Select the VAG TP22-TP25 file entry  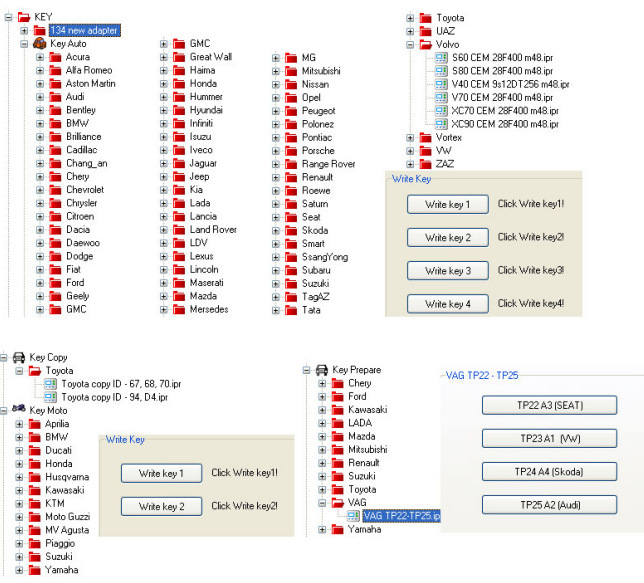pyautogui.click(x=401, y=516)
